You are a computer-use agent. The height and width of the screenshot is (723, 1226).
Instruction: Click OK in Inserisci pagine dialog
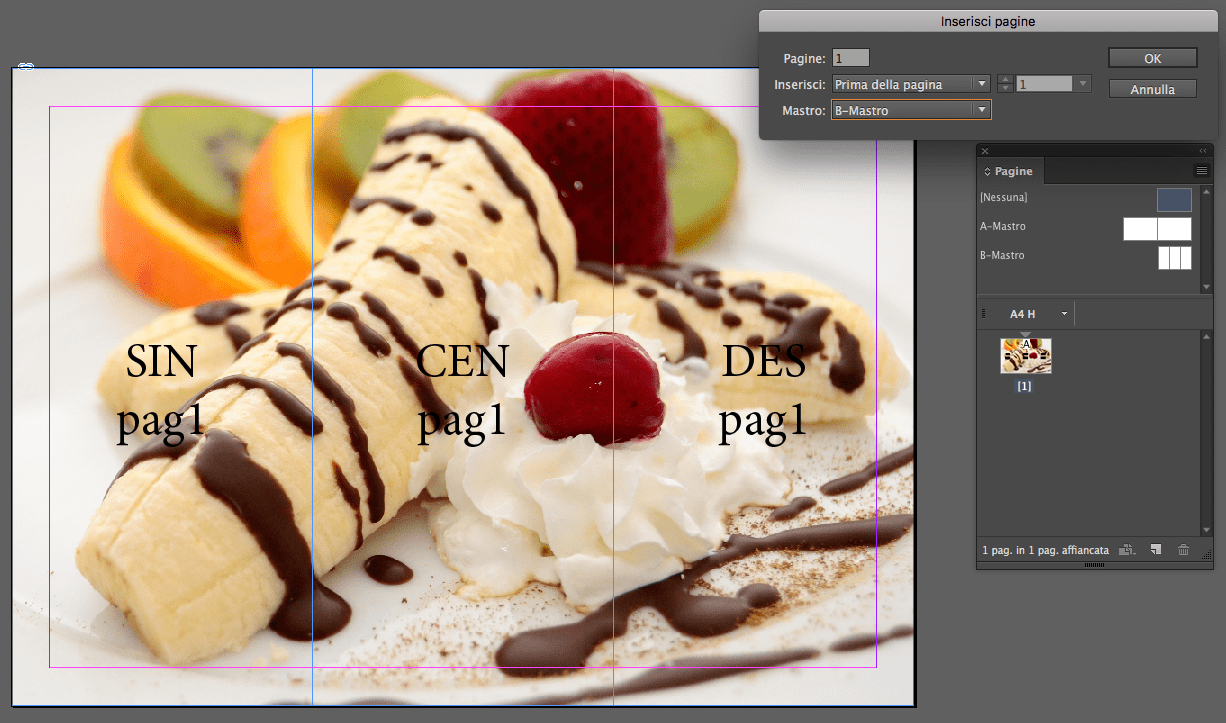[1152, 58]
